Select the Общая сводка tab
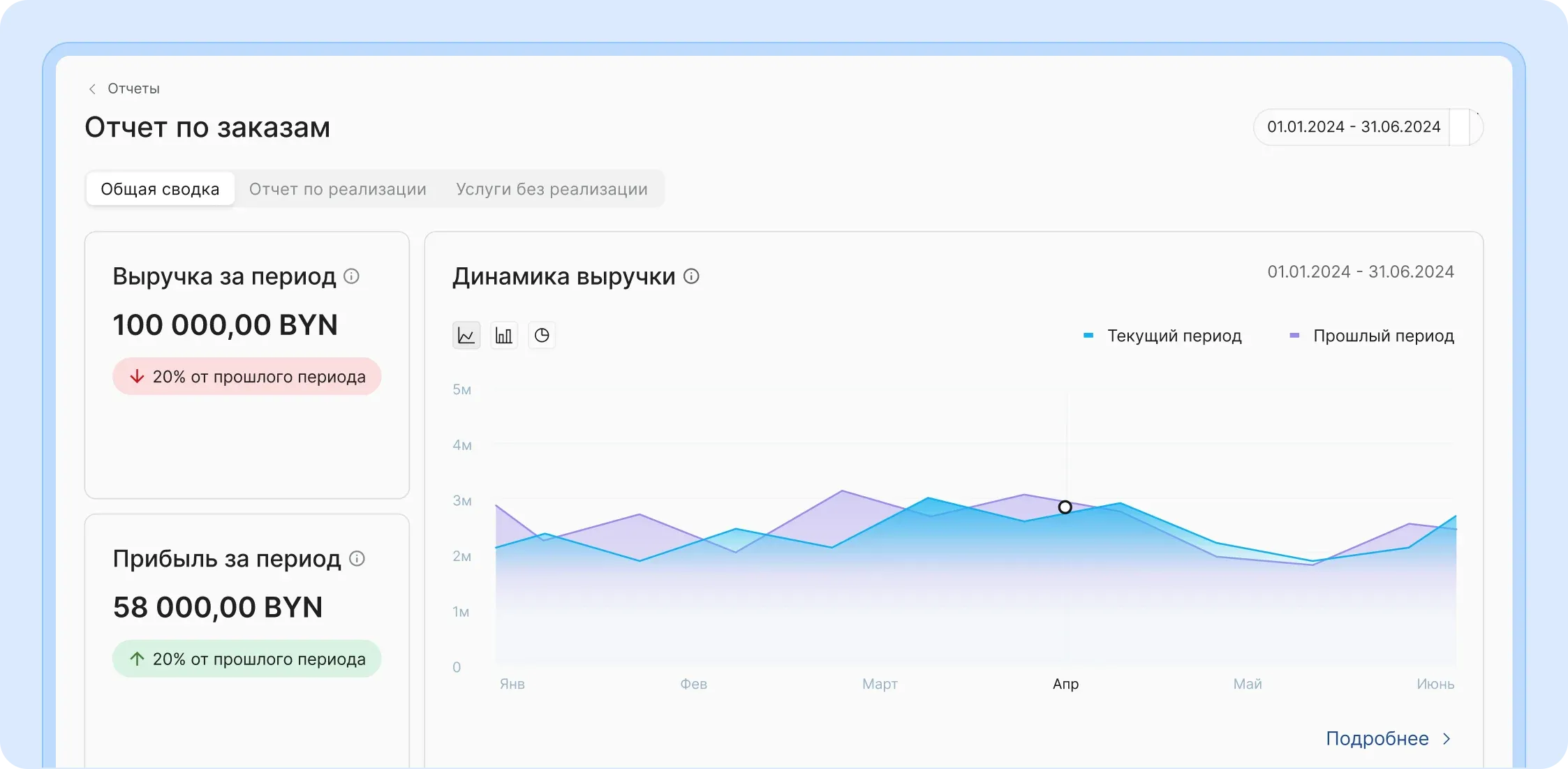Screen dimensions: 1568x769 pyautogui.click(x=160, y=188)
